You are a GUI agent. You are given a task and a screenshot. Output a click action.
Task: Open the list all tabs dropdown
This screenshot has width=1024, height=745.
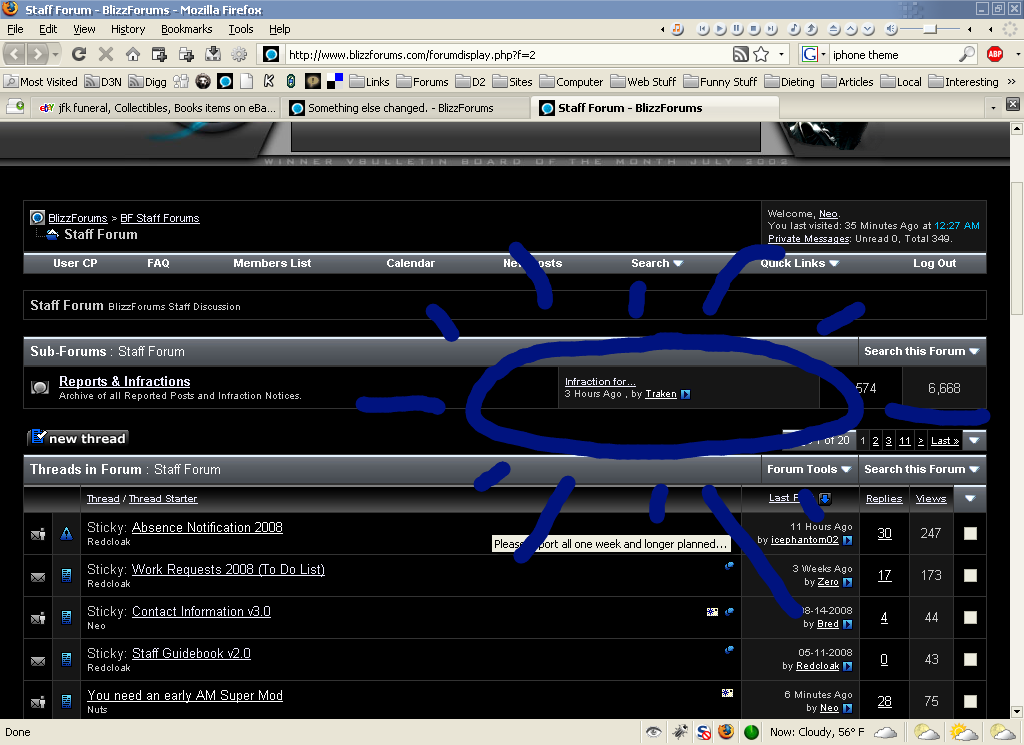tap(993, 107)
